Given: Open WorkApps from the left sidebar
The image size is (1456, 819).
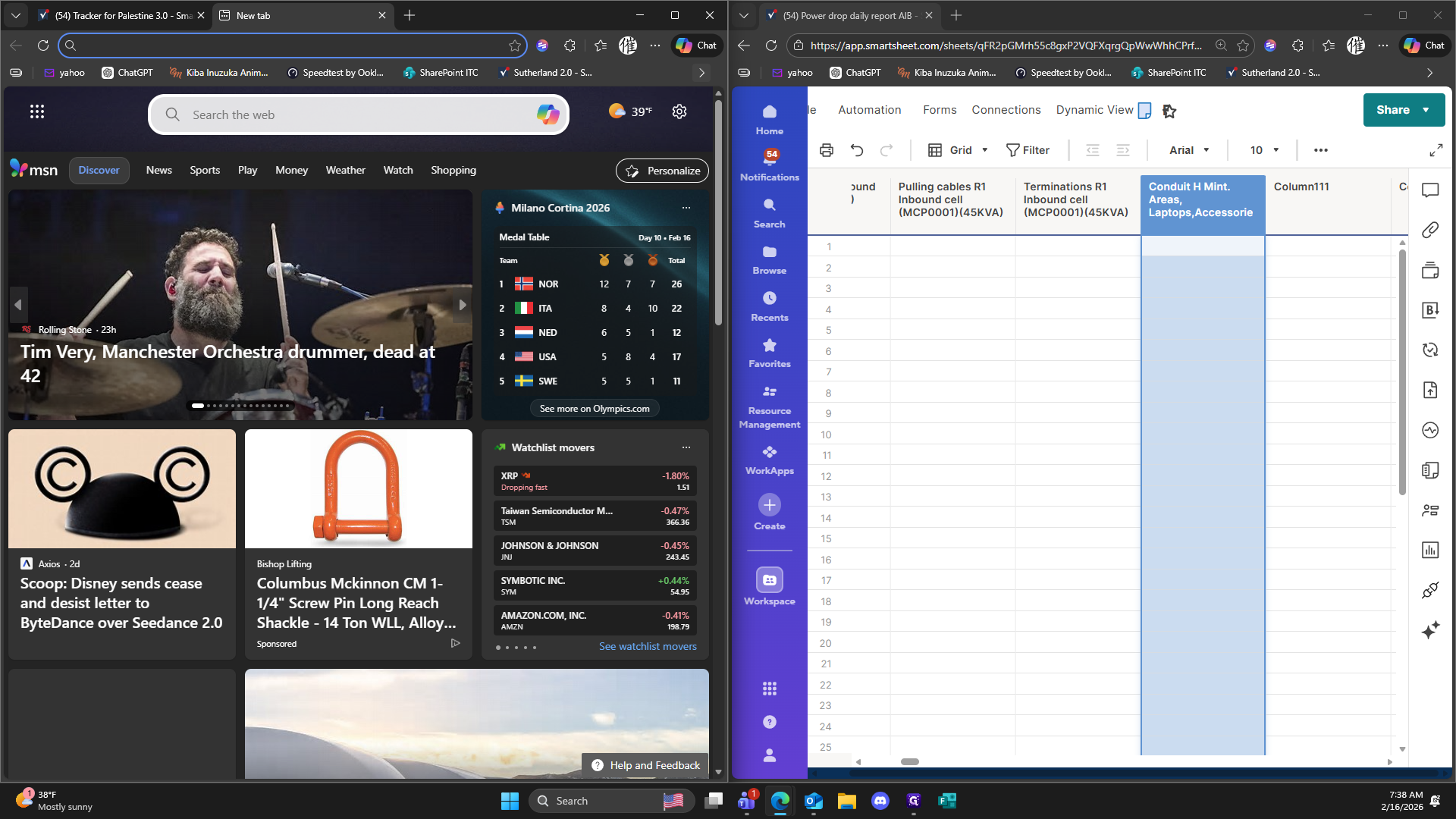Looking at the screenshot, I should tap(769, 460).
